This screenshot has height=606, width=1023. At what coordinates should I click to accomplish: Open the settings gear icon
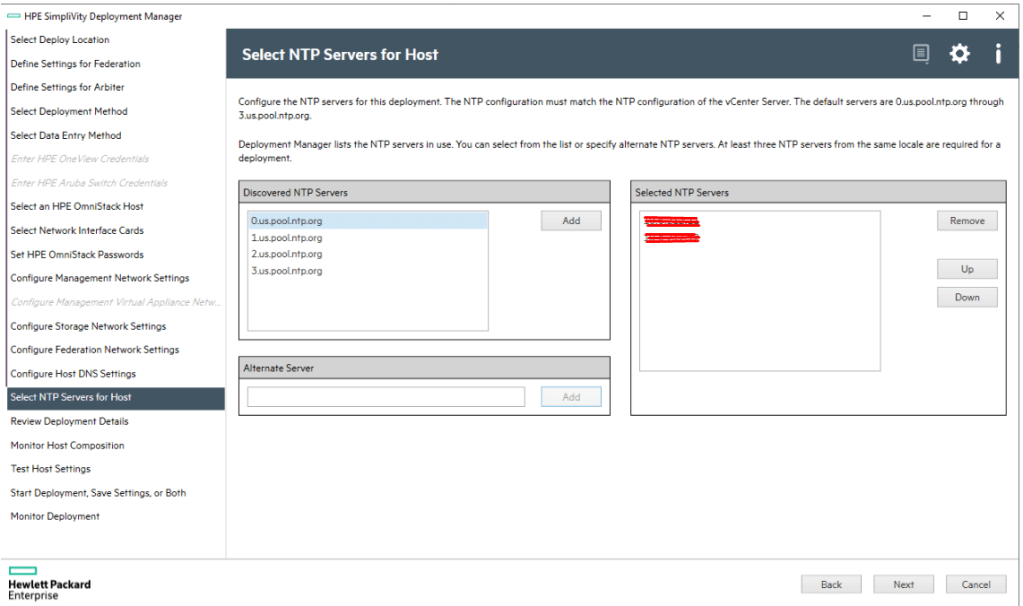click(x=959, y=54)
